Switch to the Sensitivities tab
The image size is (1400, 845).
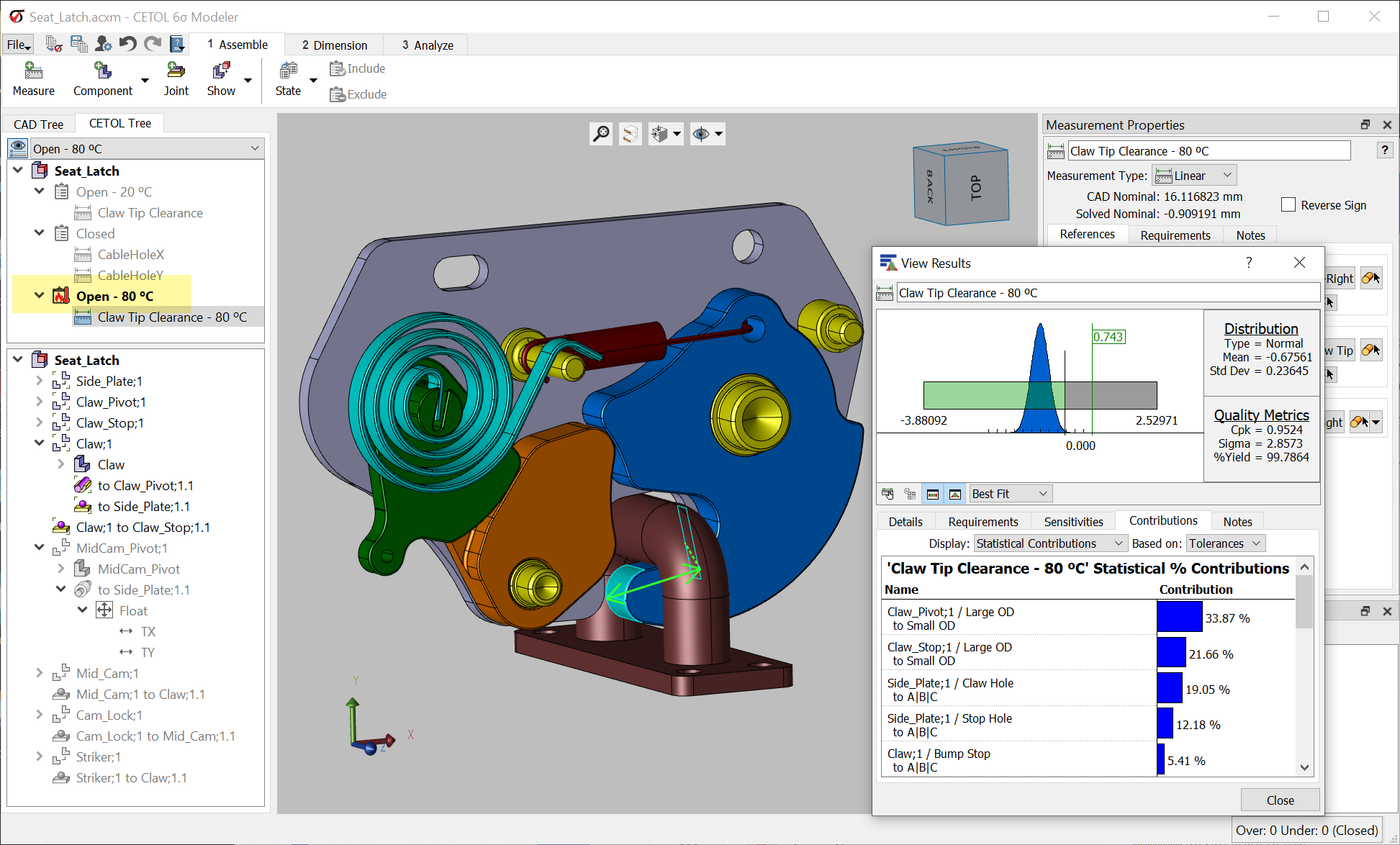pos(1073,522)
